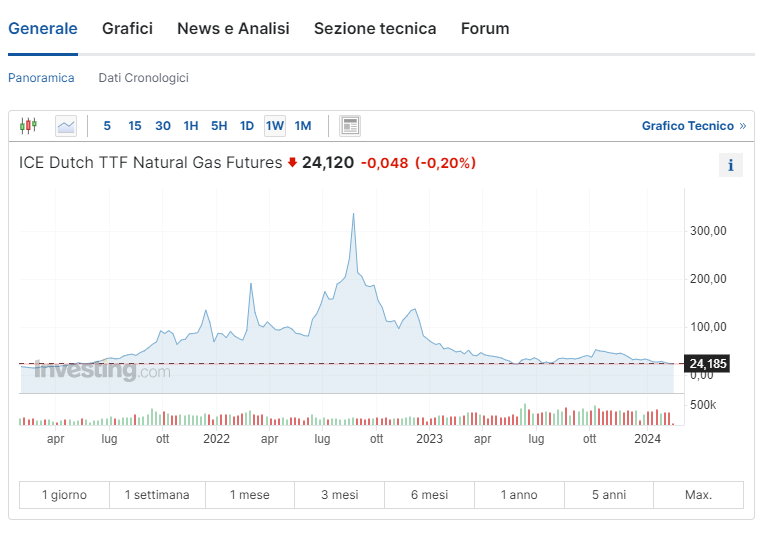
Task: Open the Forum tab
Action: pos(485,29)
